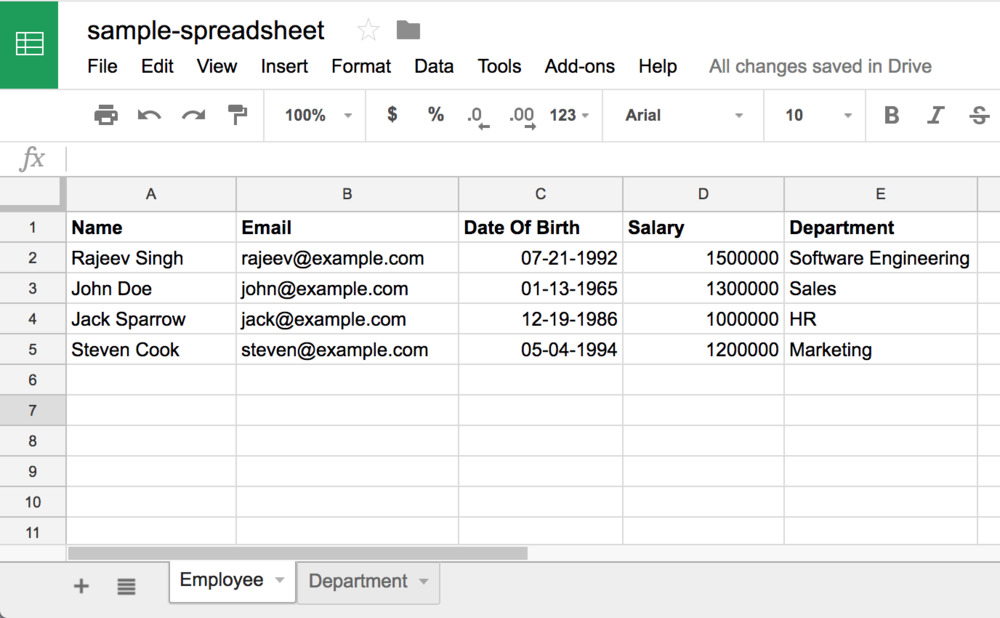Image resolution: width=1000 pixels, height=618 pixels.
Task: Open the Add-ons menu
Action: 580,66
